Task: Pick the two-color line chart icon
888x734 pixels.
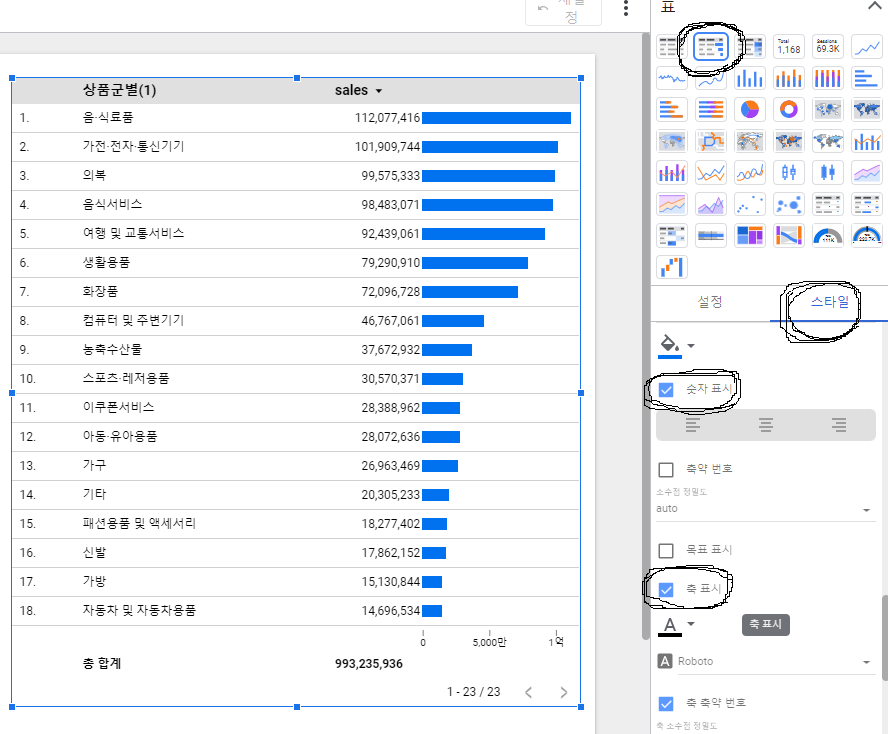Action: [x=711, y=172]
